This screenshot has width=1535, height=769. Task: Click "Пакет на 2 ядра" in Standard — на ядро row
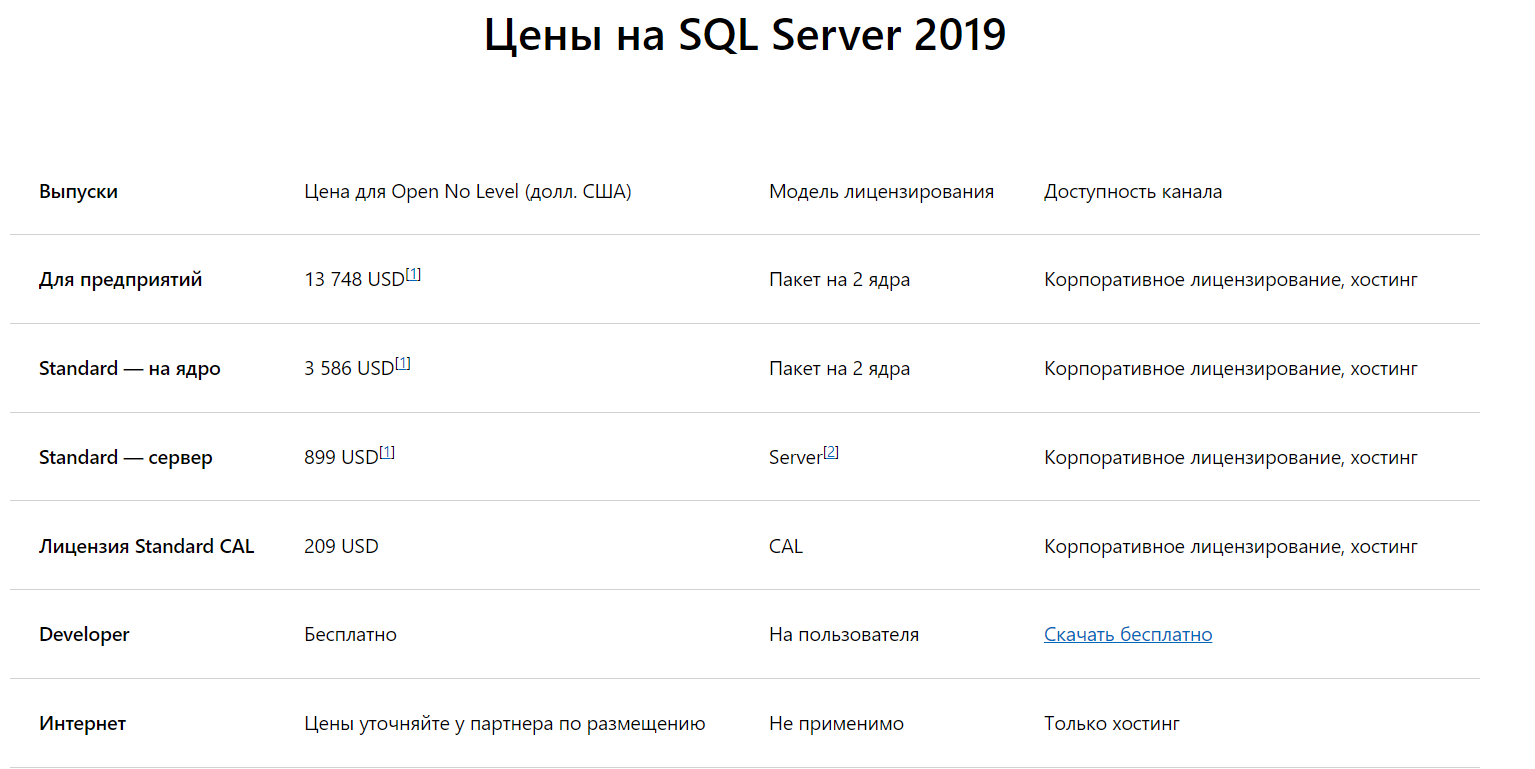point(839,369)
